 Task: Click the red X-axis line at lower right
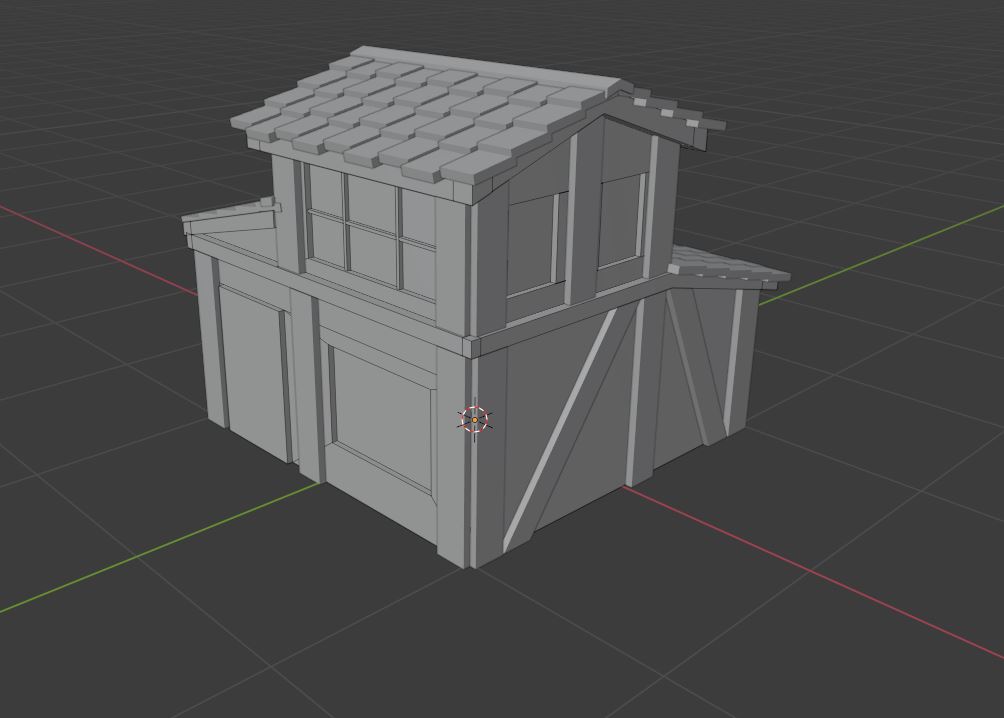[x=820, y=575]
